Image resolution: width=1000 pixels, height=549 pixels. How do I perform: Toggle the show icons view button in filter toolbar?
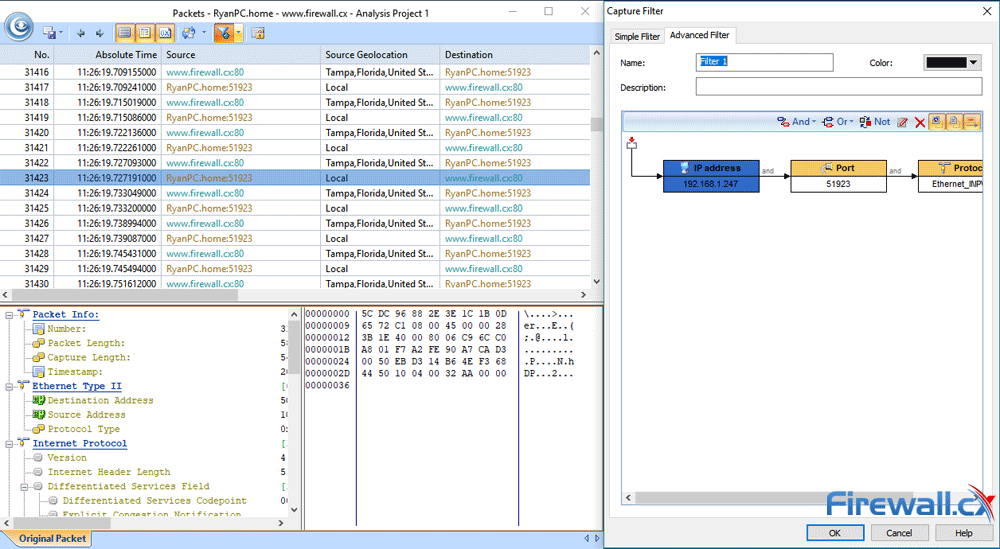point(936,121)
